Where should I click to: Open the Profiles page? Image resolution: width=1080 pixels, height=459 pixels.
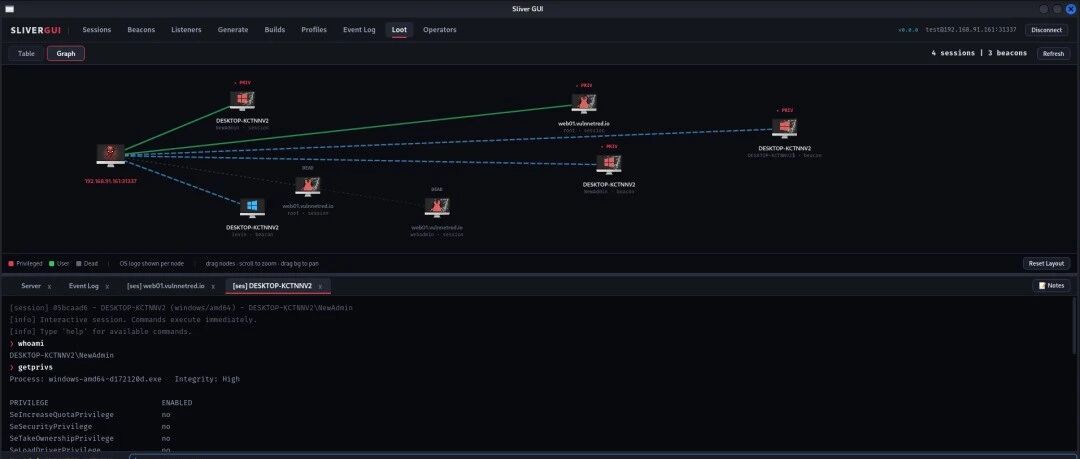314,30
